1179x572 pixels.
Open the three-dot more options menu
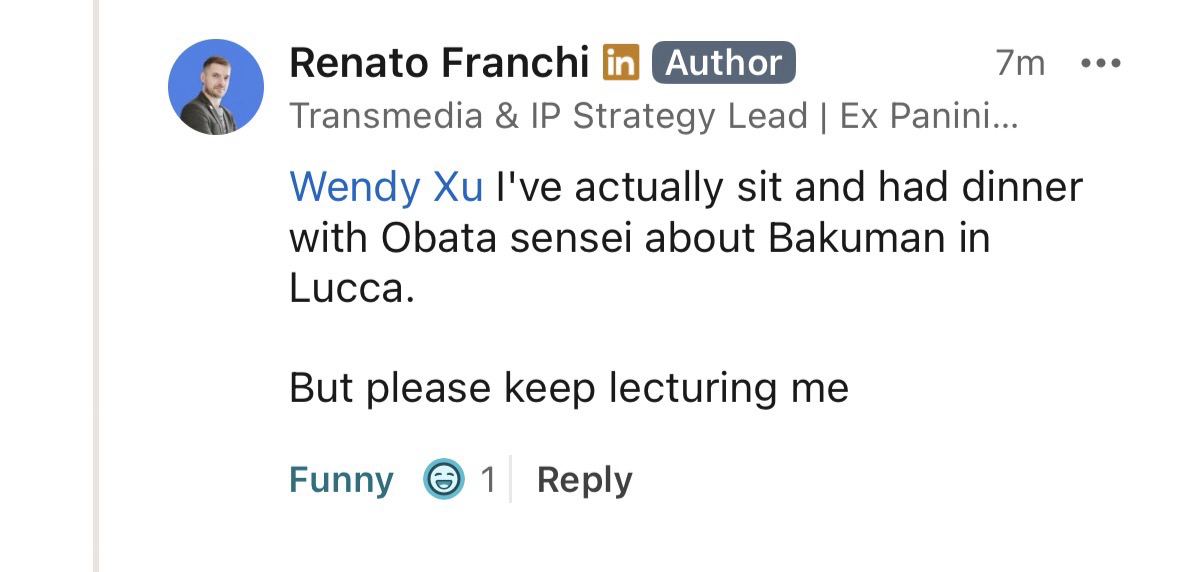pyautogui.click(x=1101, y=64)
